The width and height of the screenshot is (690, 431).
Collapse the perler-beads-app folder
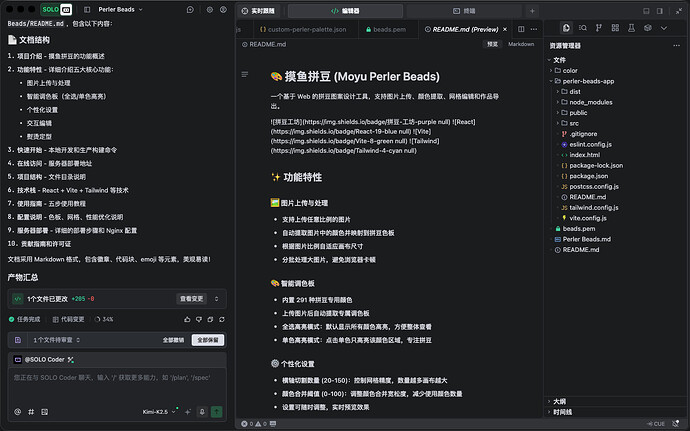(x=555, y=81)
